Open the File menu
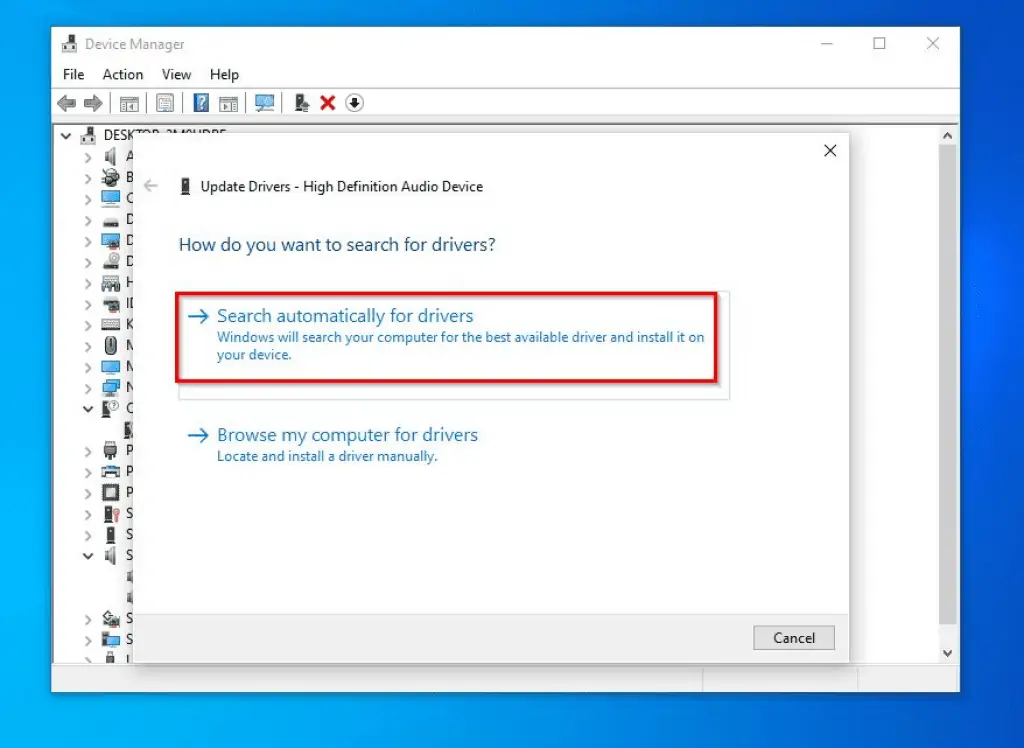Image resolution: width=1024 pixels, height=748 pixels. pos(73,74)
